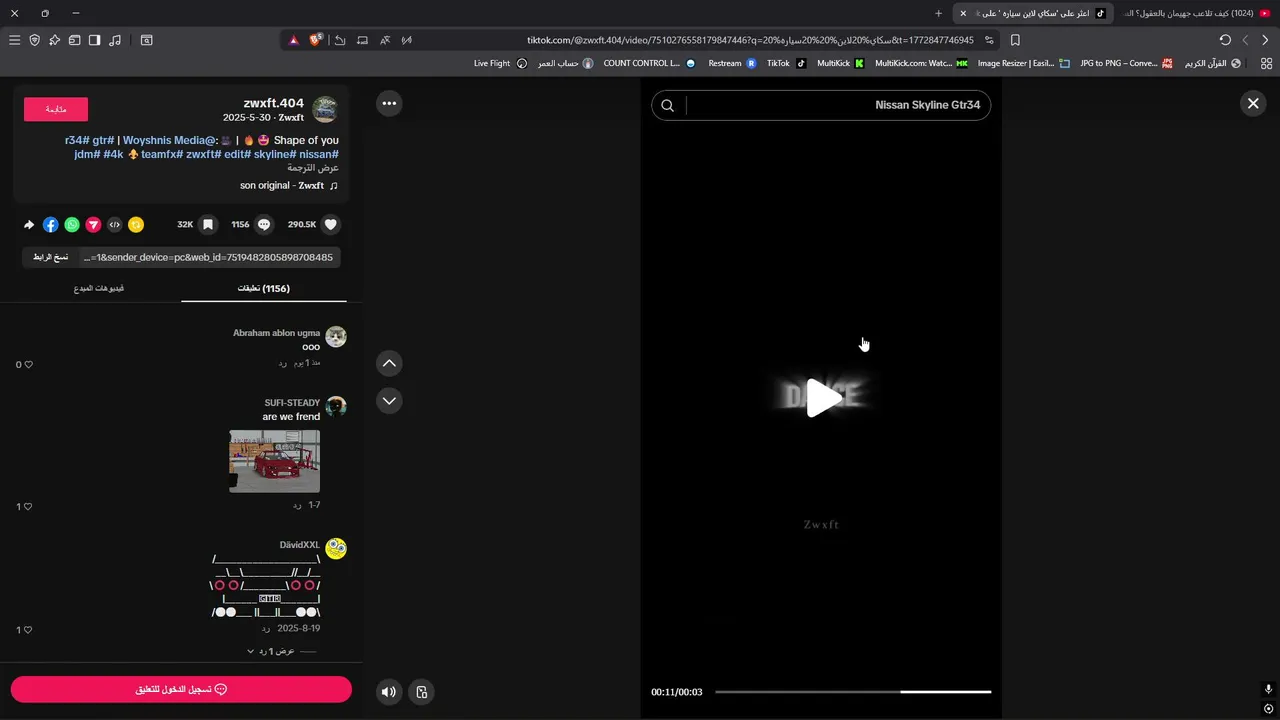Viewport: 1280px width, 720px height.
Task: Open zwxft.404 profile avatar
Action: pos(325,109)
